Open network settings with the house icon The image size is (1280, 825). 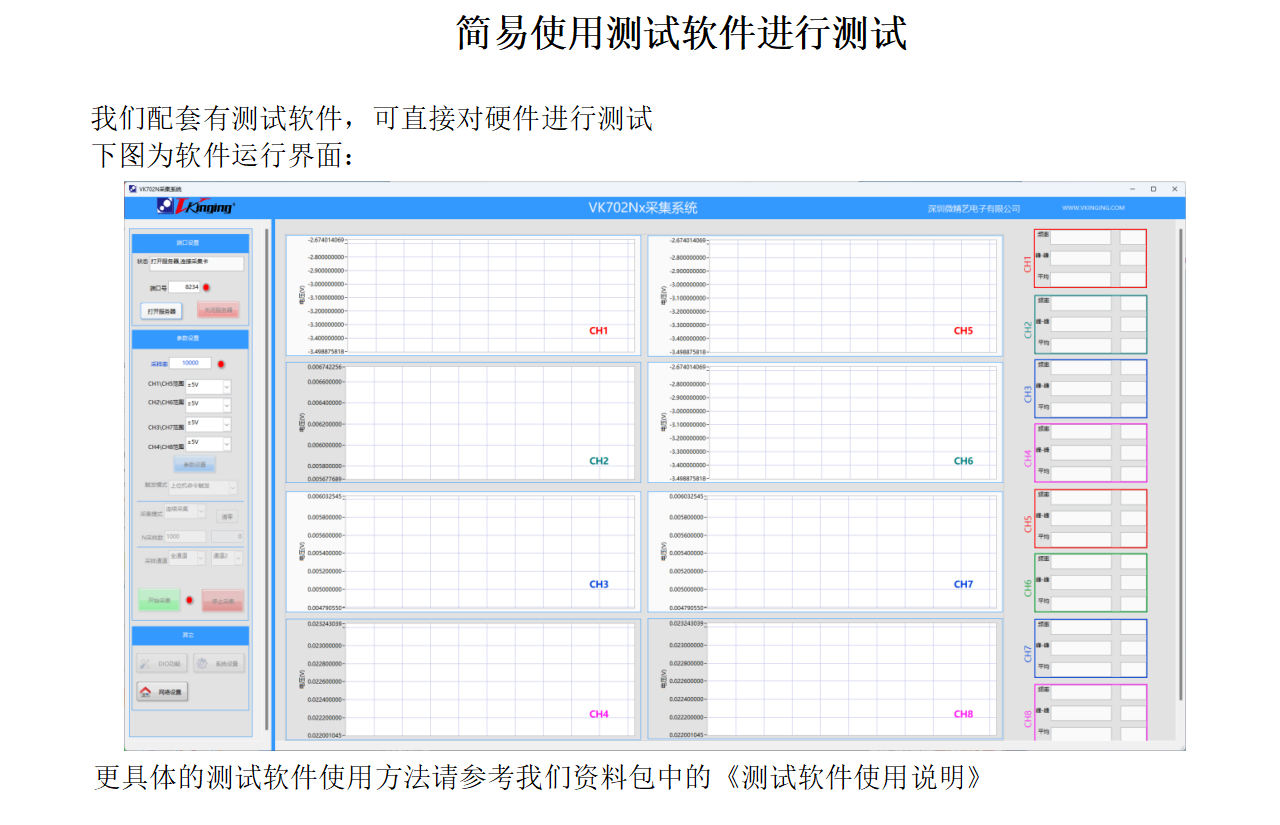pos(161,691)
